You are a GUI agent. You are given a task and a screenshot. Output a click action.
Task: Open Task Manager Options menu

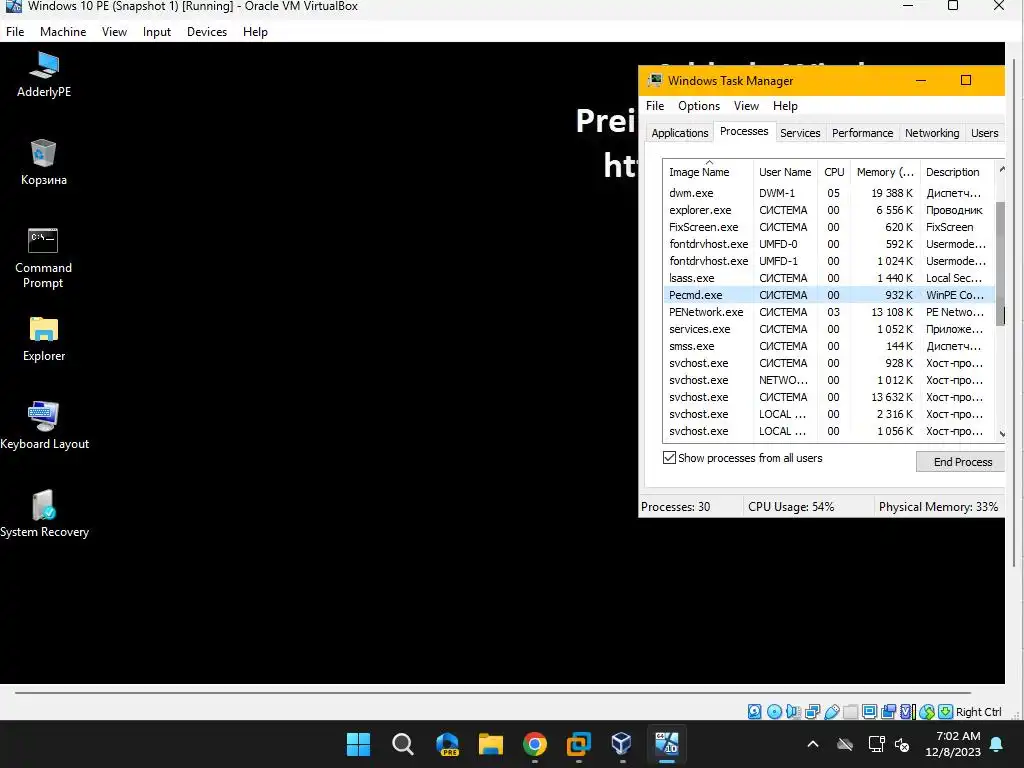(x=699, y=106)
